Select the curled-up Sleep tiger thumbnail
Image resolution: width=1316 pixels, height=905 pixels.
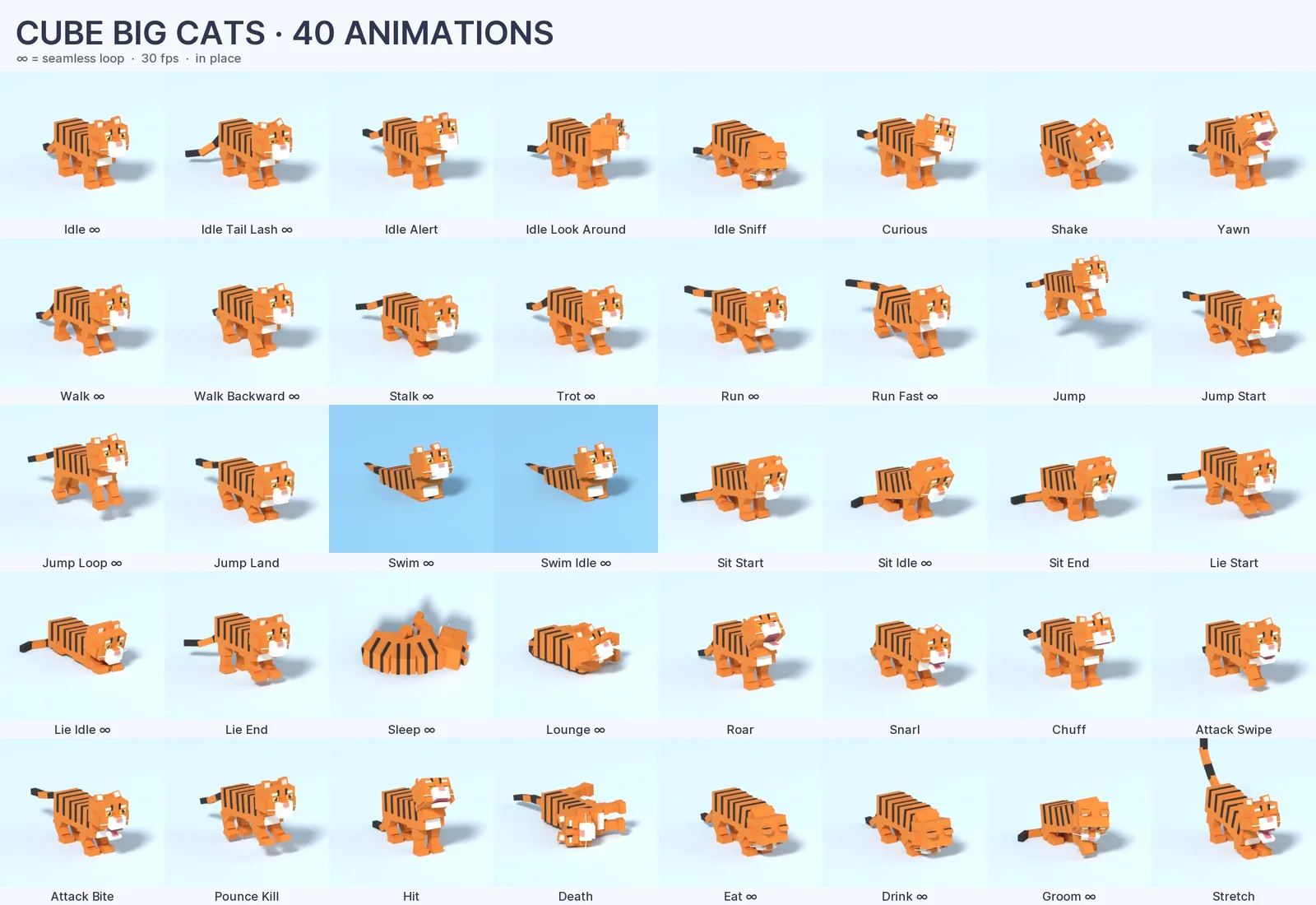point(411,646)
